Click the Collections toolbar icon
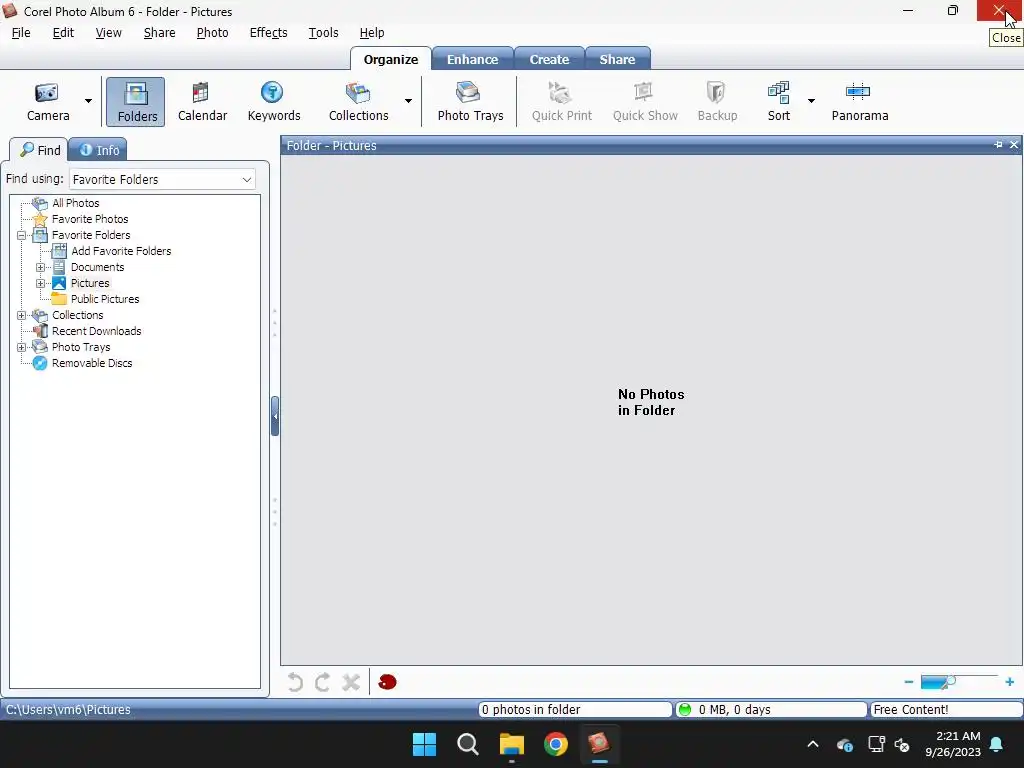The width and height of the screenshot is (1024, 768). point(358,101)
